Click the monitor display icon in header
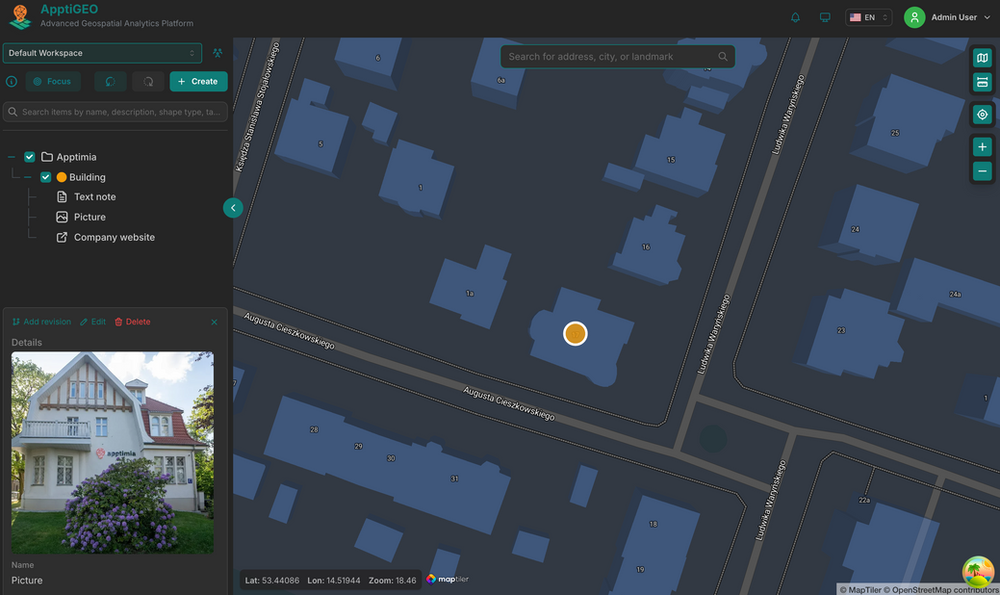 click(825, 17)
